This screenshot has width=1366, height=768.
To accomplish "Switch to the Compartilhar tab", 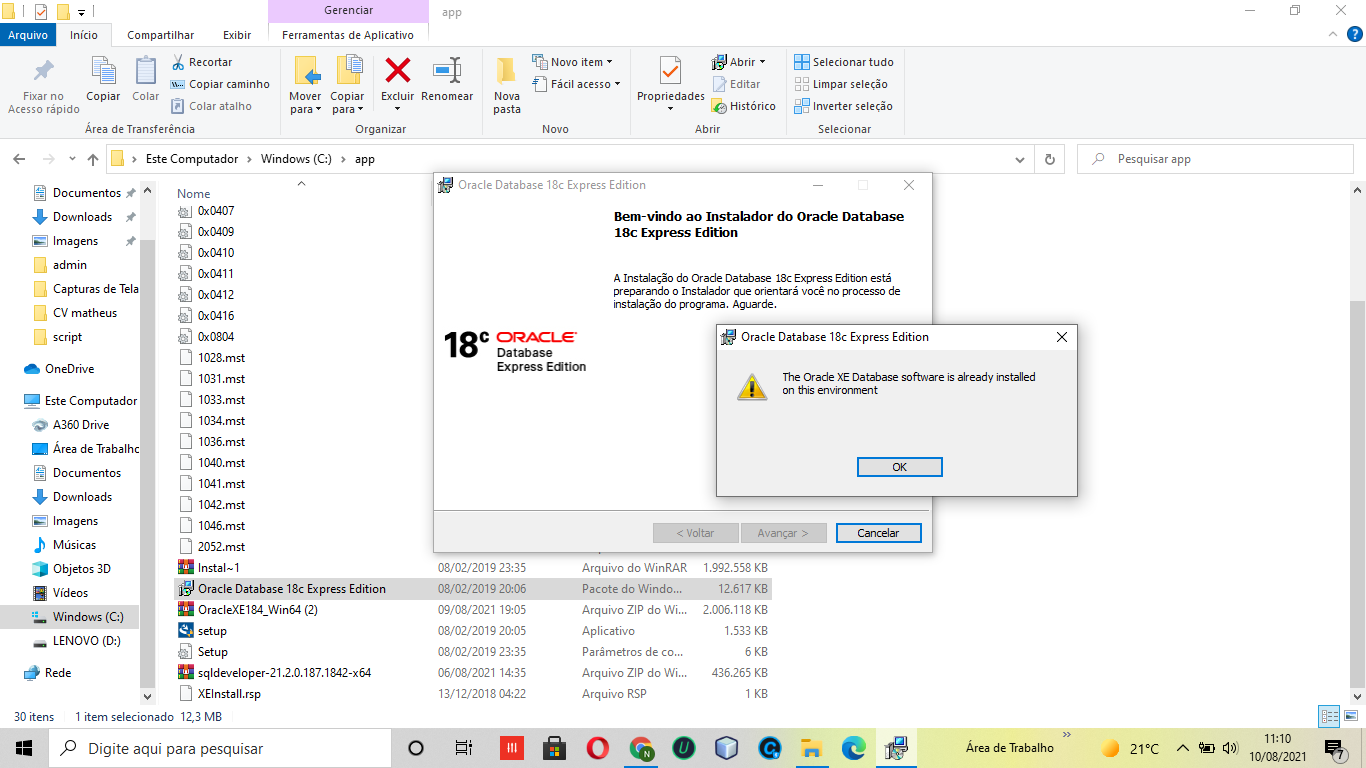I will coord(161,35).
